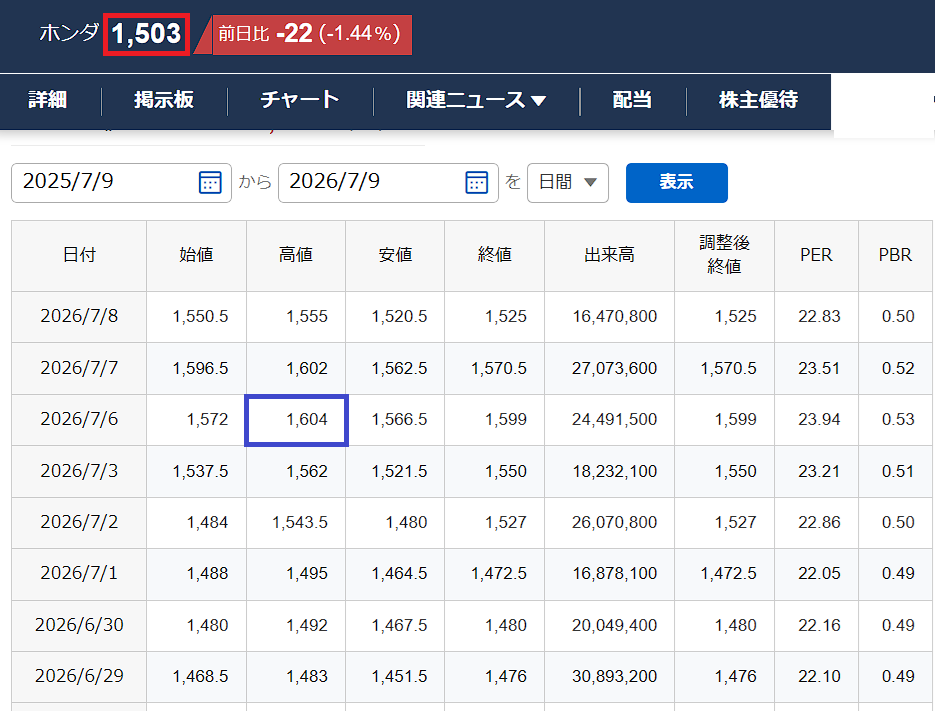Open the start date calendar picker icon
The image size is (935, 711).
point(210,183)
